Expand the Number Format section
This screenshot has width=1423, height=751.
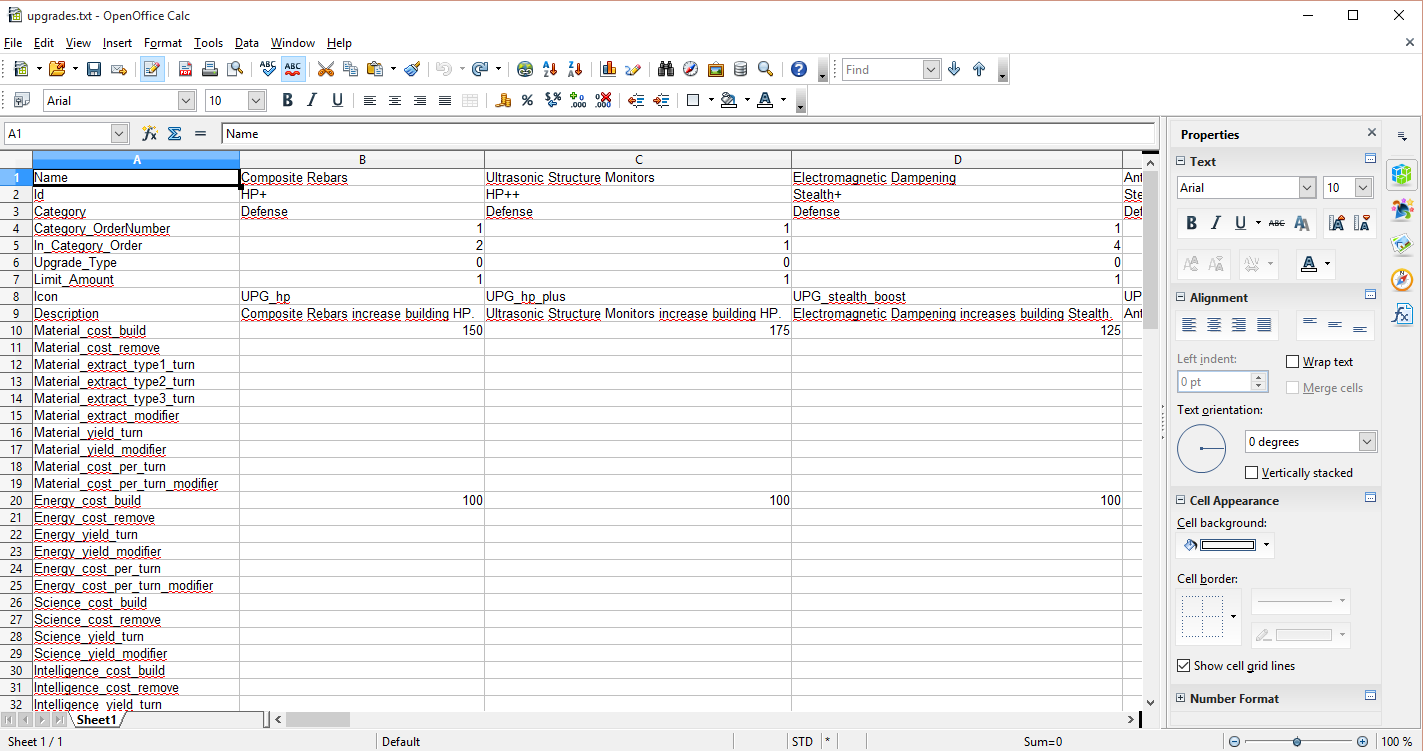[x=1181, y=699]
